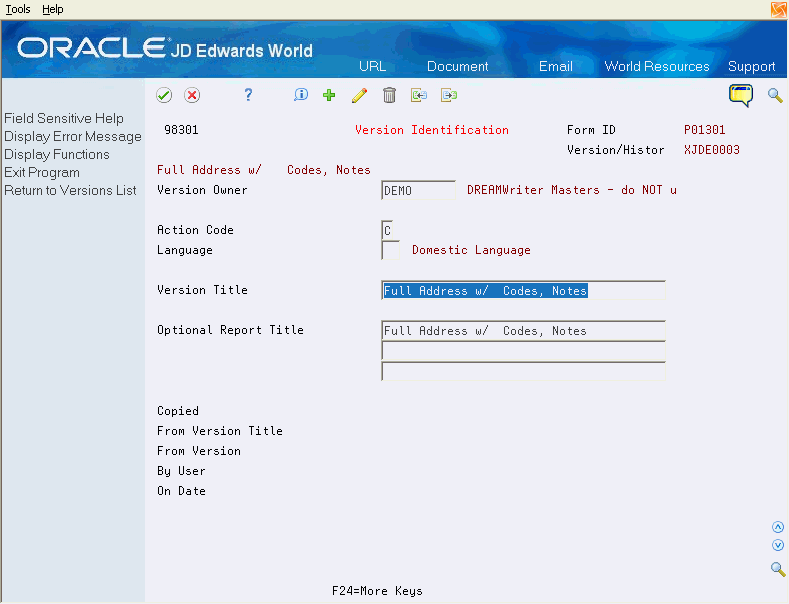Image resolution: width=789 pixels, height=604 pixels.
Task: Click the first Optional Report Title field
Action: [523, 331]
